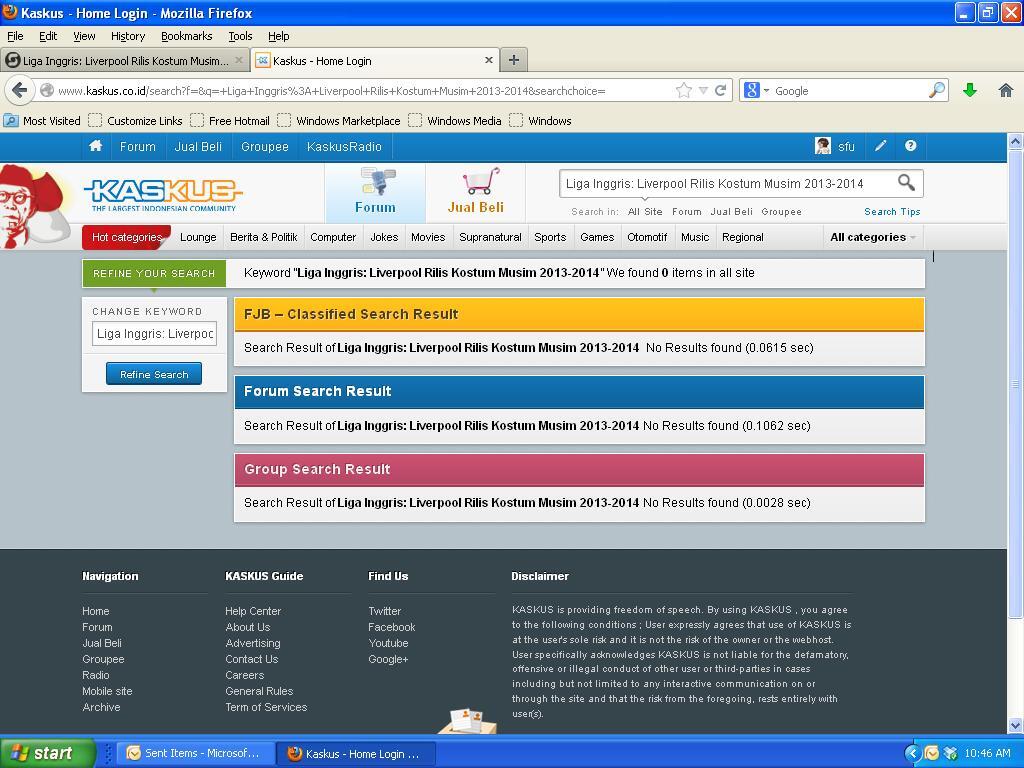Open the Lounge category
The image size is (1024, 768).
(198, 237)
